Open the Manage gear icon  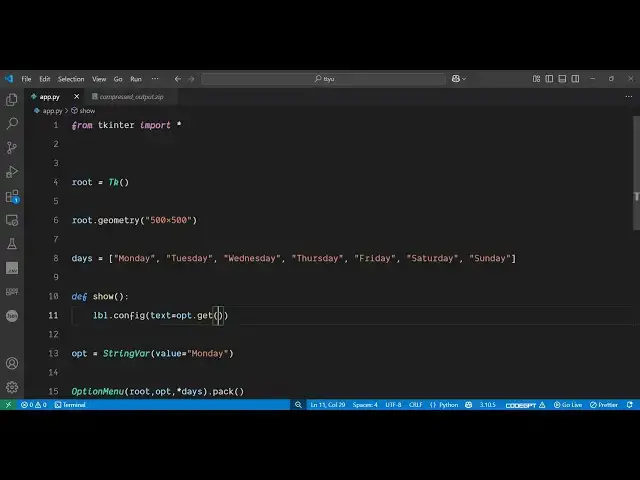click(12, 387)
